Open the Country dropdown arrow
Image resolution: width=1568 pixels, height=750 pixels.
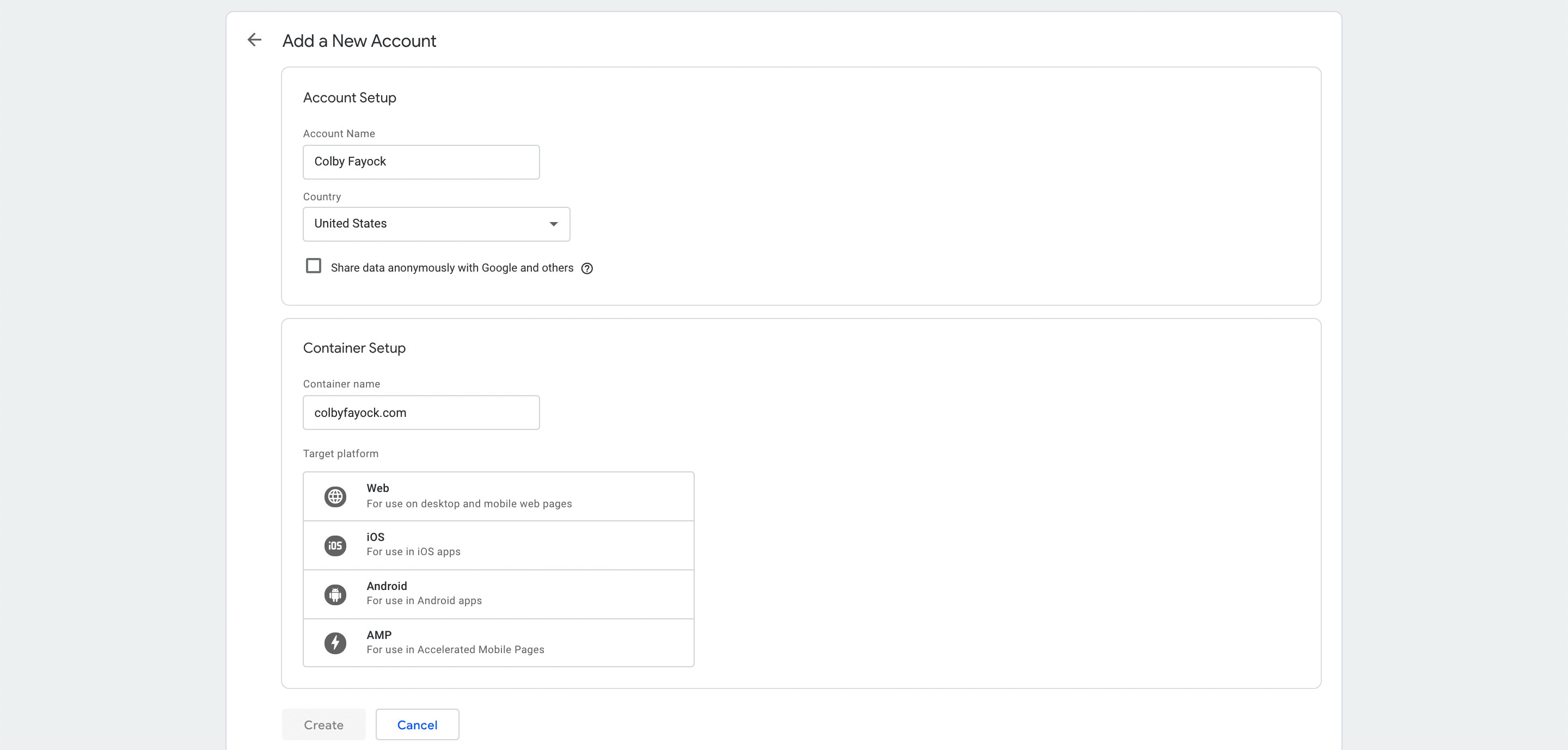(x=553, y=224)
